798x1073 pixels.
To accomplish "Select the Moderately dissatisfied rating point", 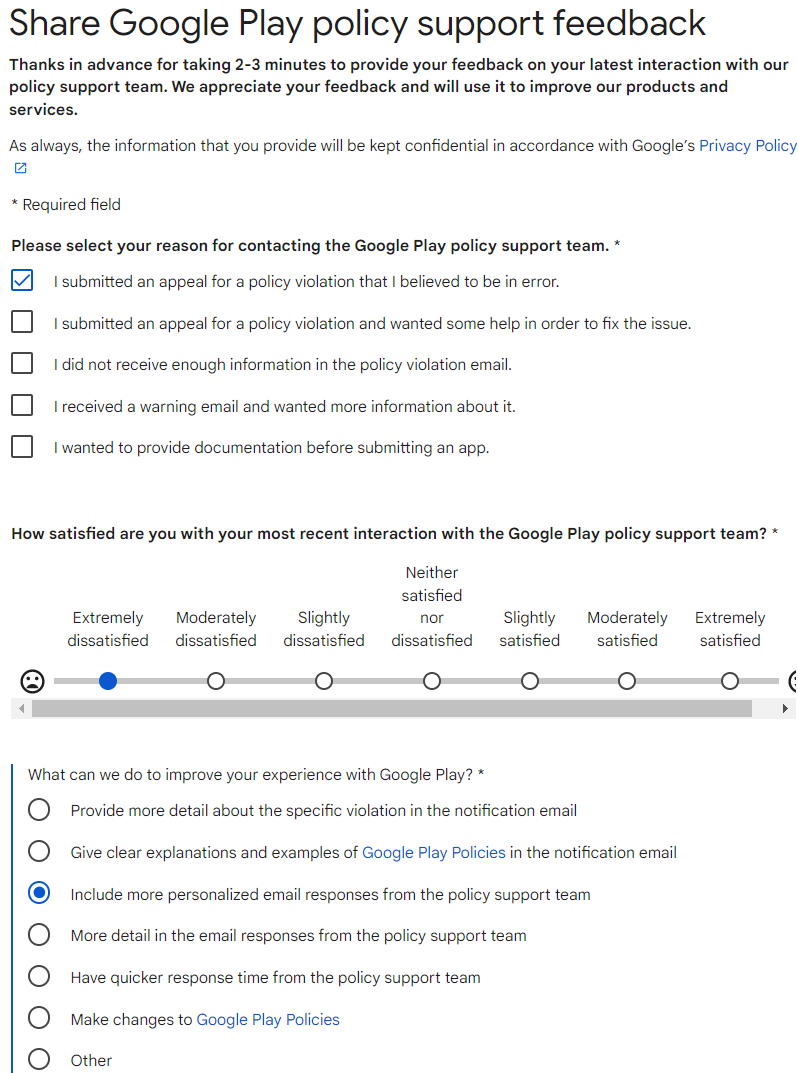I will (x=216, y=681).
